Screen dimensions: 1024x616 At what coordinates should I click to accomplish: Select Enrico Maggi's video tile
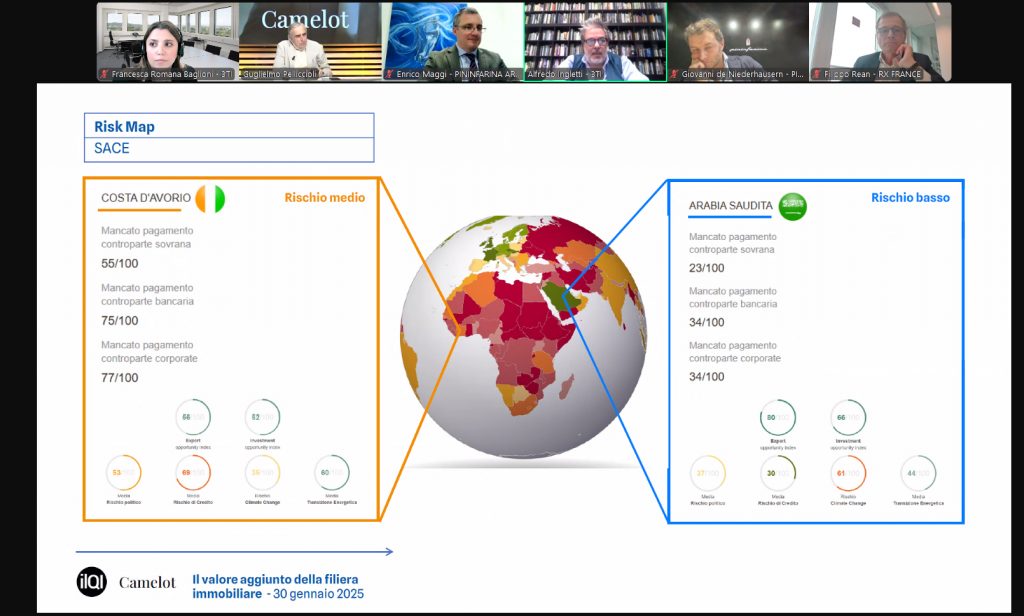(x=453, y=42)
